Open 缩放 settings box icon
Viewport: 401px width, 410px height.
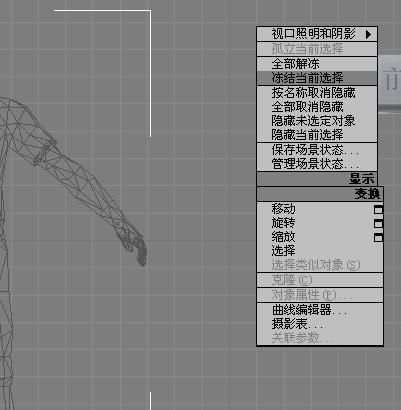click(x=378, y=238)
